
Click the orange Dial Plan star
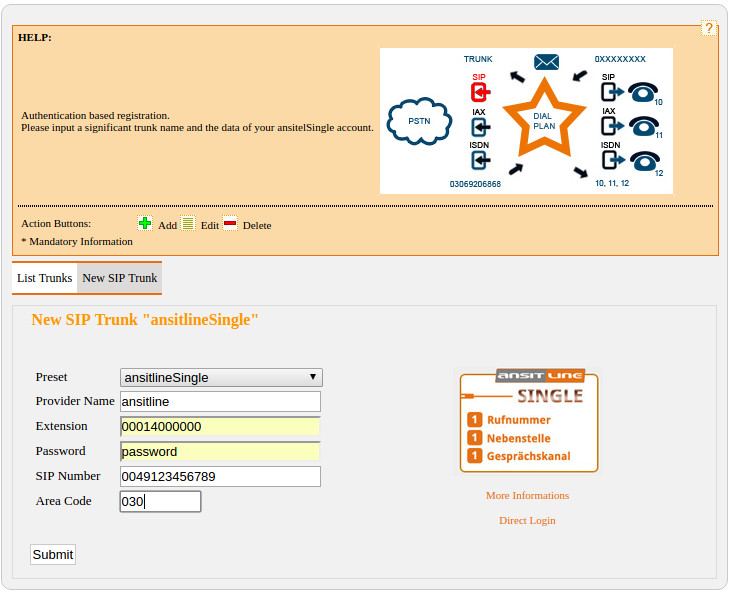[x=543, y=121]
